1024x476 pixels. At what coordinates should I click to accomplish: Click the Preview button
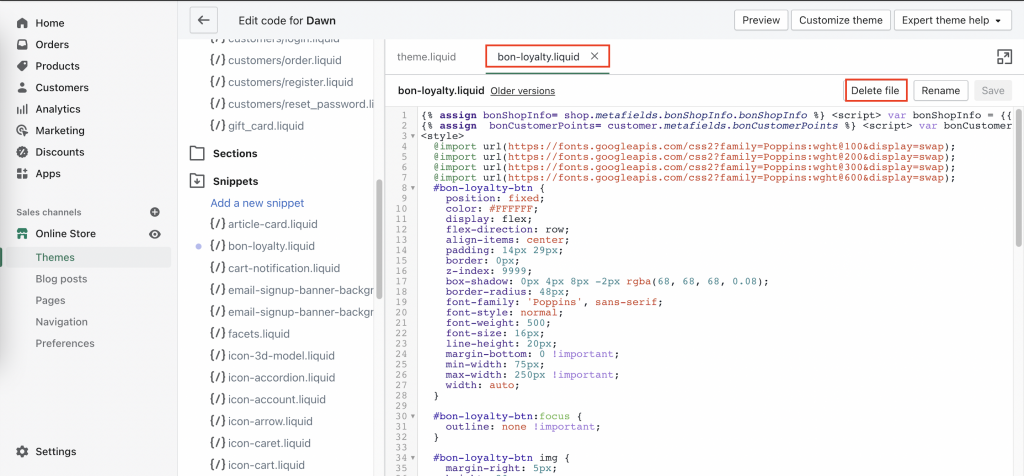[x=761, y=20]
